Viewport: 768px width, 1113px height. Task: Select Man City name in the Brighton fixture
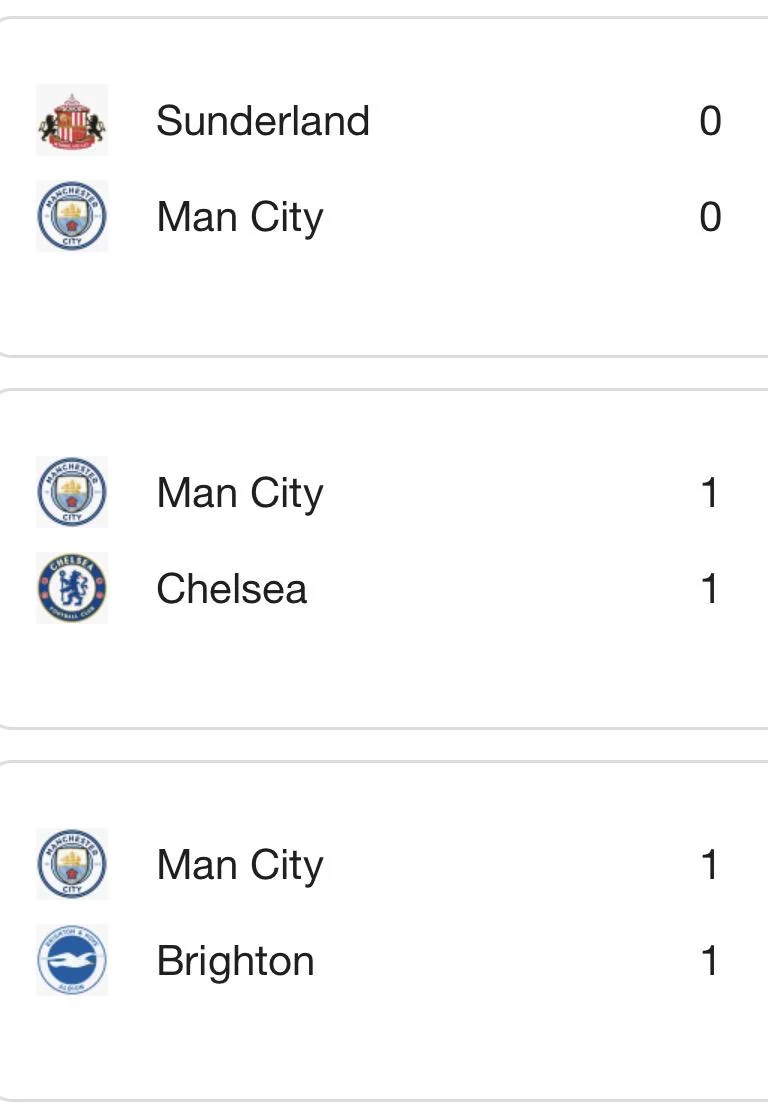[x=240, y=865]
